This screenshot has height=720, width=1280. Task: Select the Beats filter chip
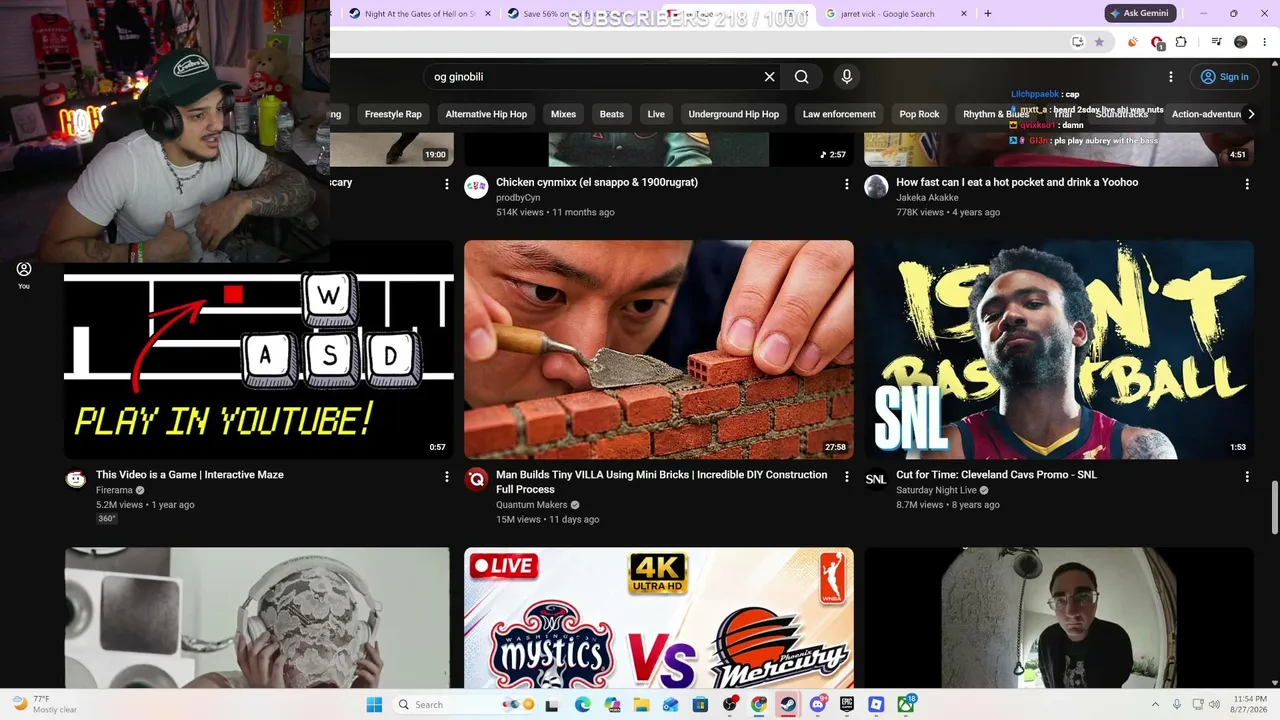612,114
